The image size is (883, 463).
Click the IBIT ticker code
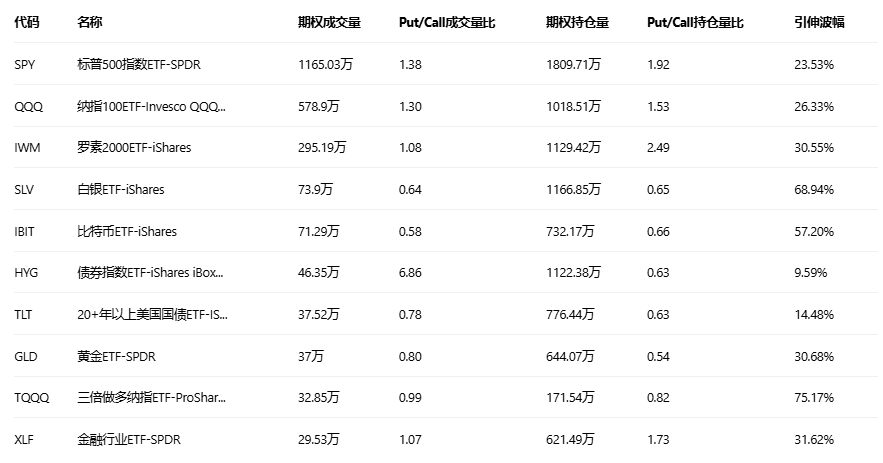pos(25,231)
